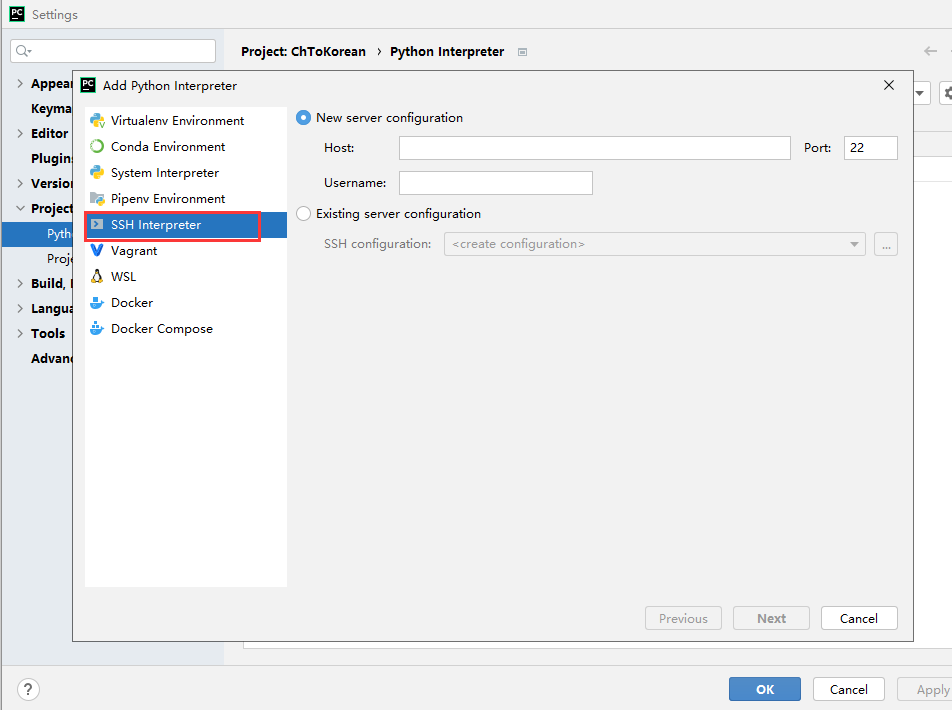Select Vagrant interpreter type
The width and height of the screenshot is (952, 710).
tap(186, 250)
